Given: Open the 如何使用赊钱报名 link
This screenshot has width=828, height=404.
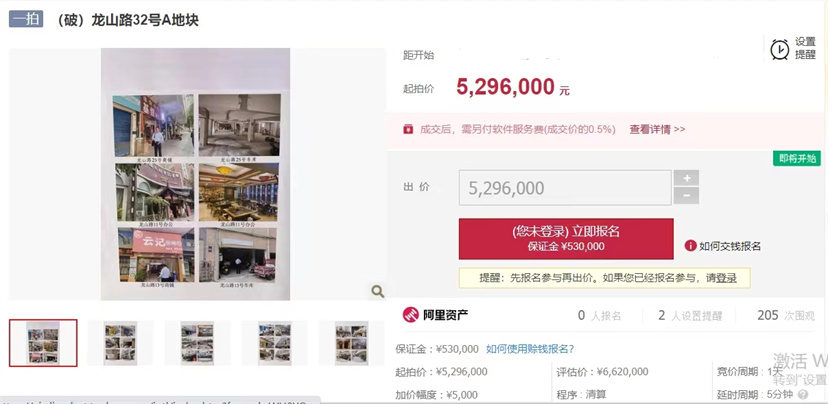Looking at the screenshot, I should [530, 349].
